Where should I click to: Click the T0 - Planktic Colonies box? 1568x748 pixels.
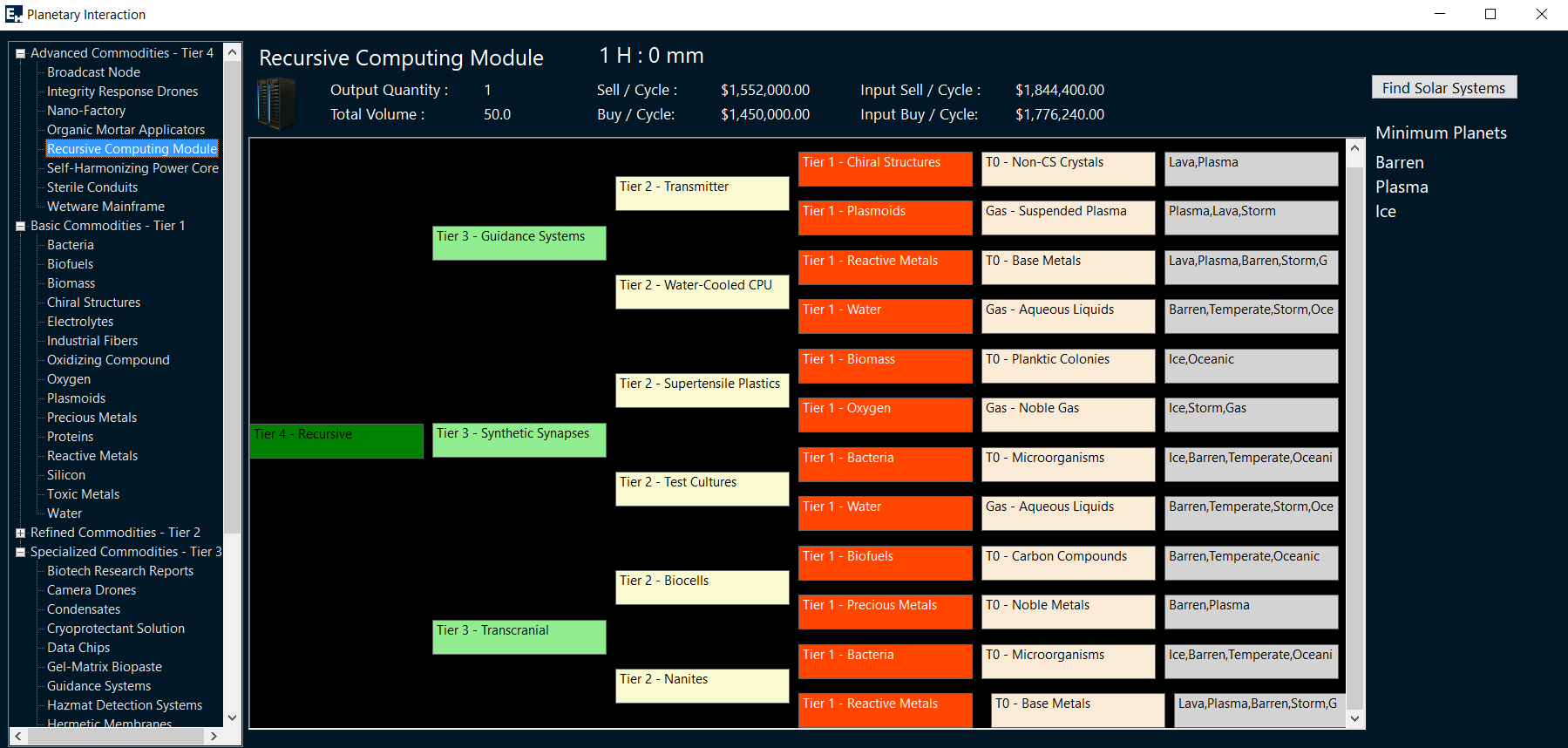tap(1068, 366)
